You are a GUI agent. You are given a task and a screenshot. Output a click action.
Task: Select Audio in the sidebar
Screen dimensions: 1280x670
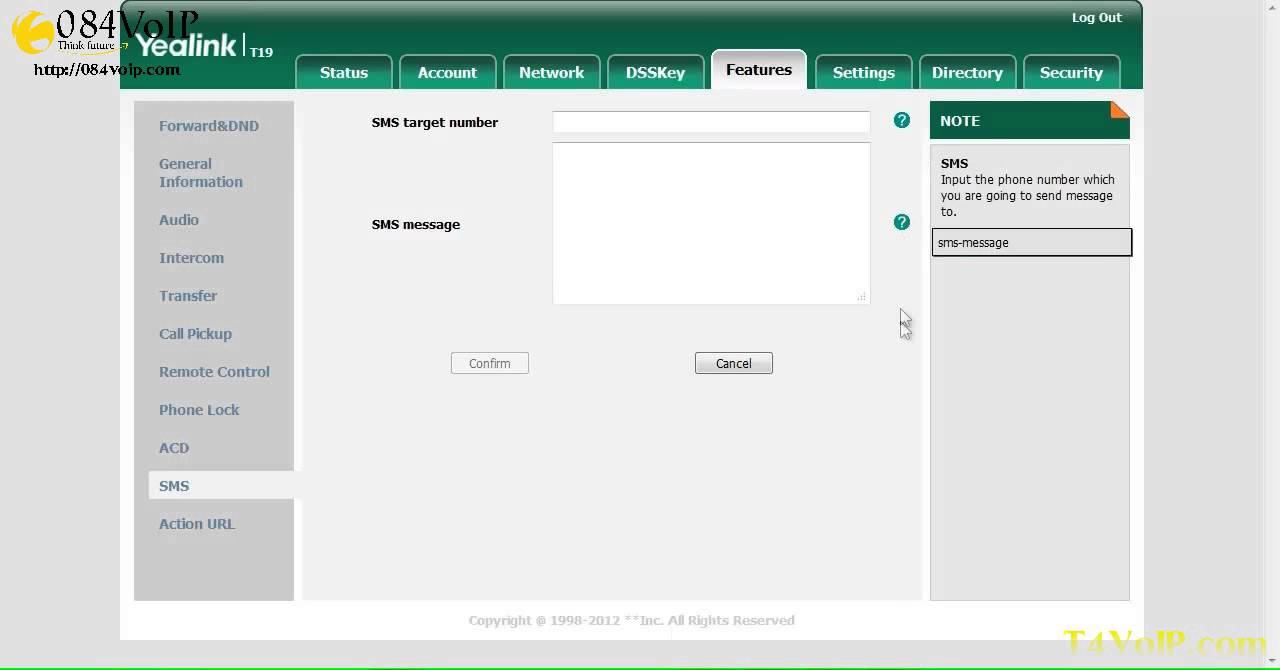click(x=179, y=220)
